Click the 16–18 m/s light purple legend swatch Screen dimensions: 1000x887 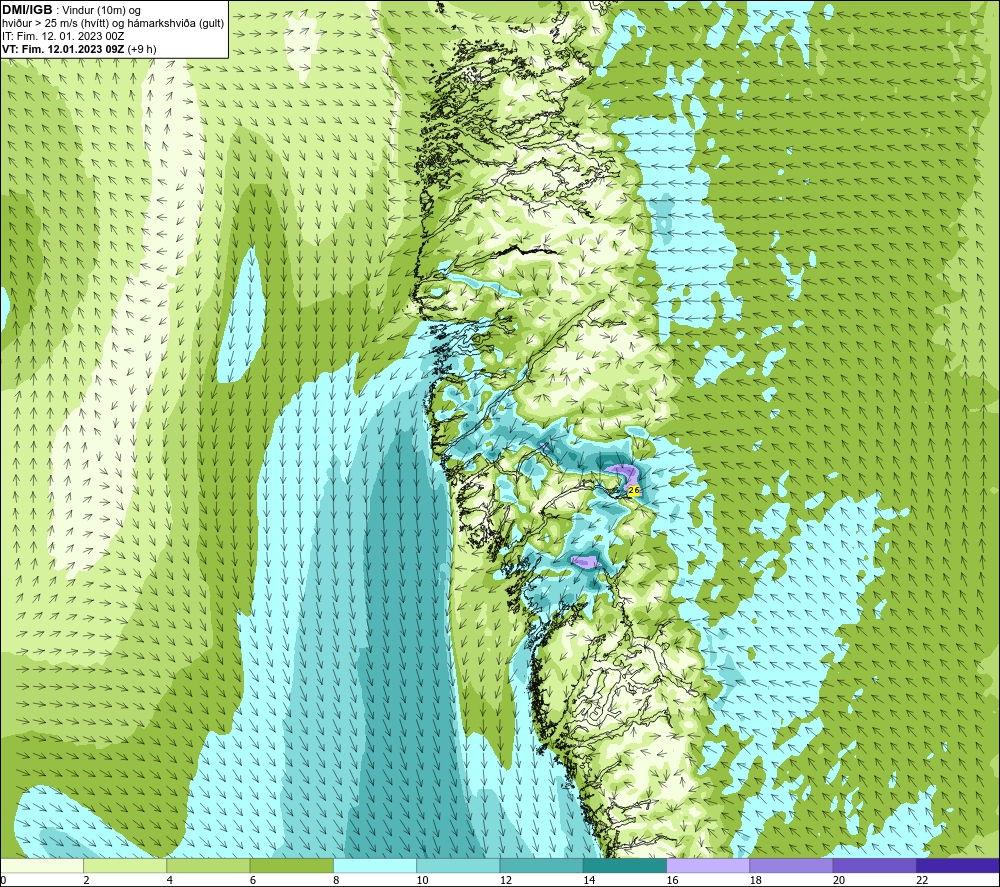pyautogui.click(x=708, y=865)
